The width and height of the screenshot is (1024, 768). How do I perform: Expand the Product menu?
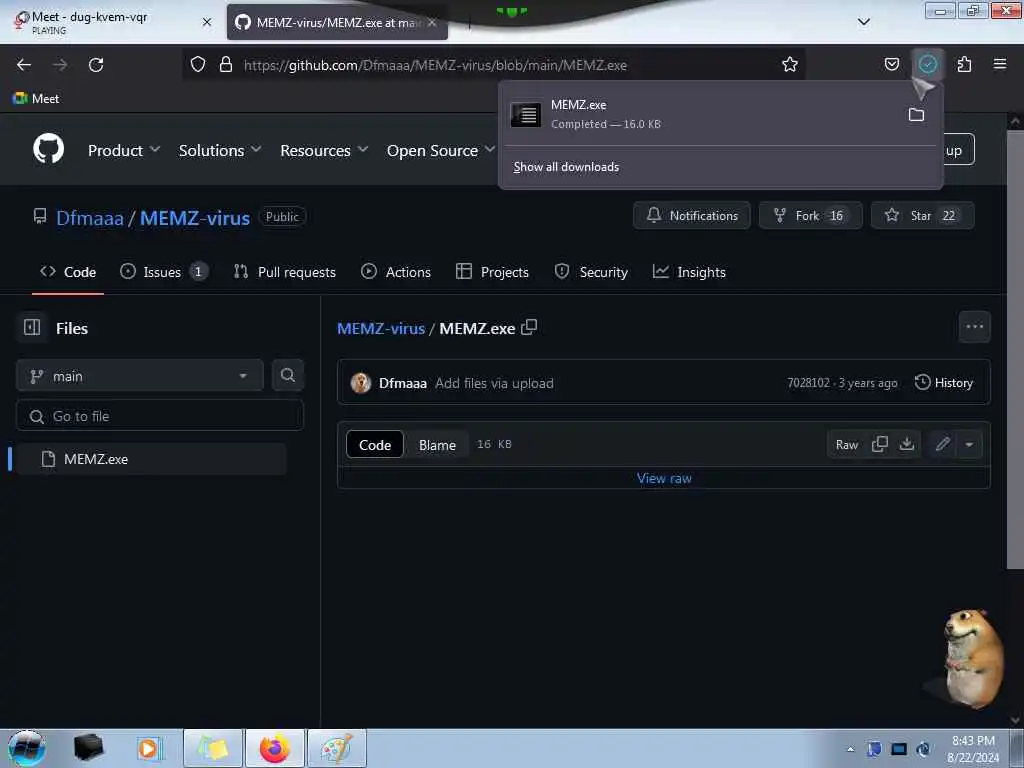[124, 150]
